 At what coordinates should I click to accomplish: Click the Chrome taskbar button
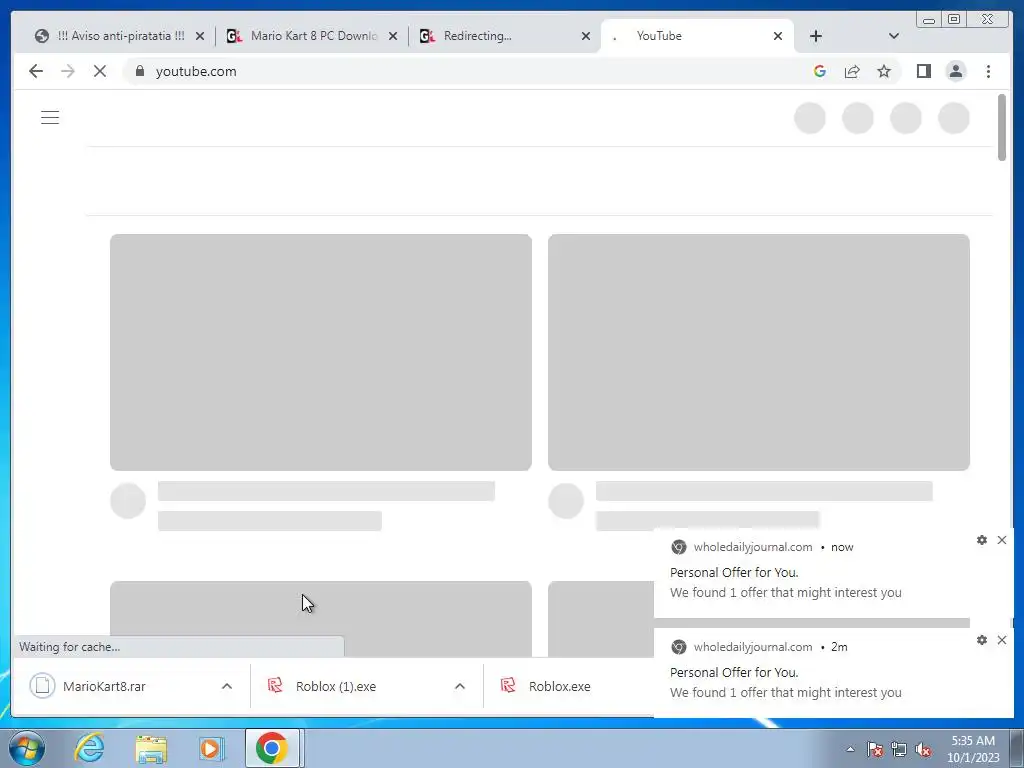(272, 748)
